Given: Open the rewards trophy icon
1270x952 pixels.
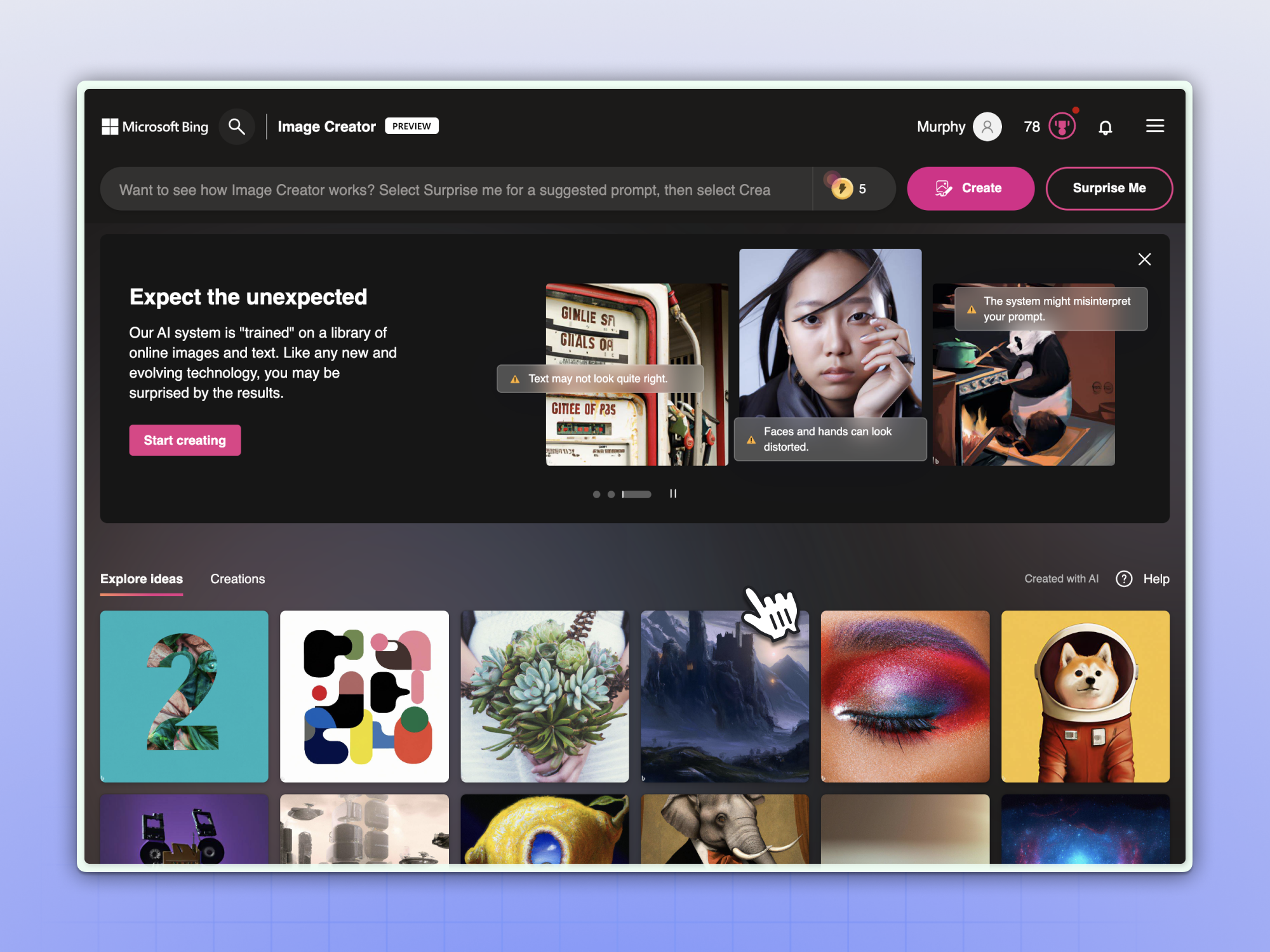Looking at the screenshot, I should [1062, 126].
